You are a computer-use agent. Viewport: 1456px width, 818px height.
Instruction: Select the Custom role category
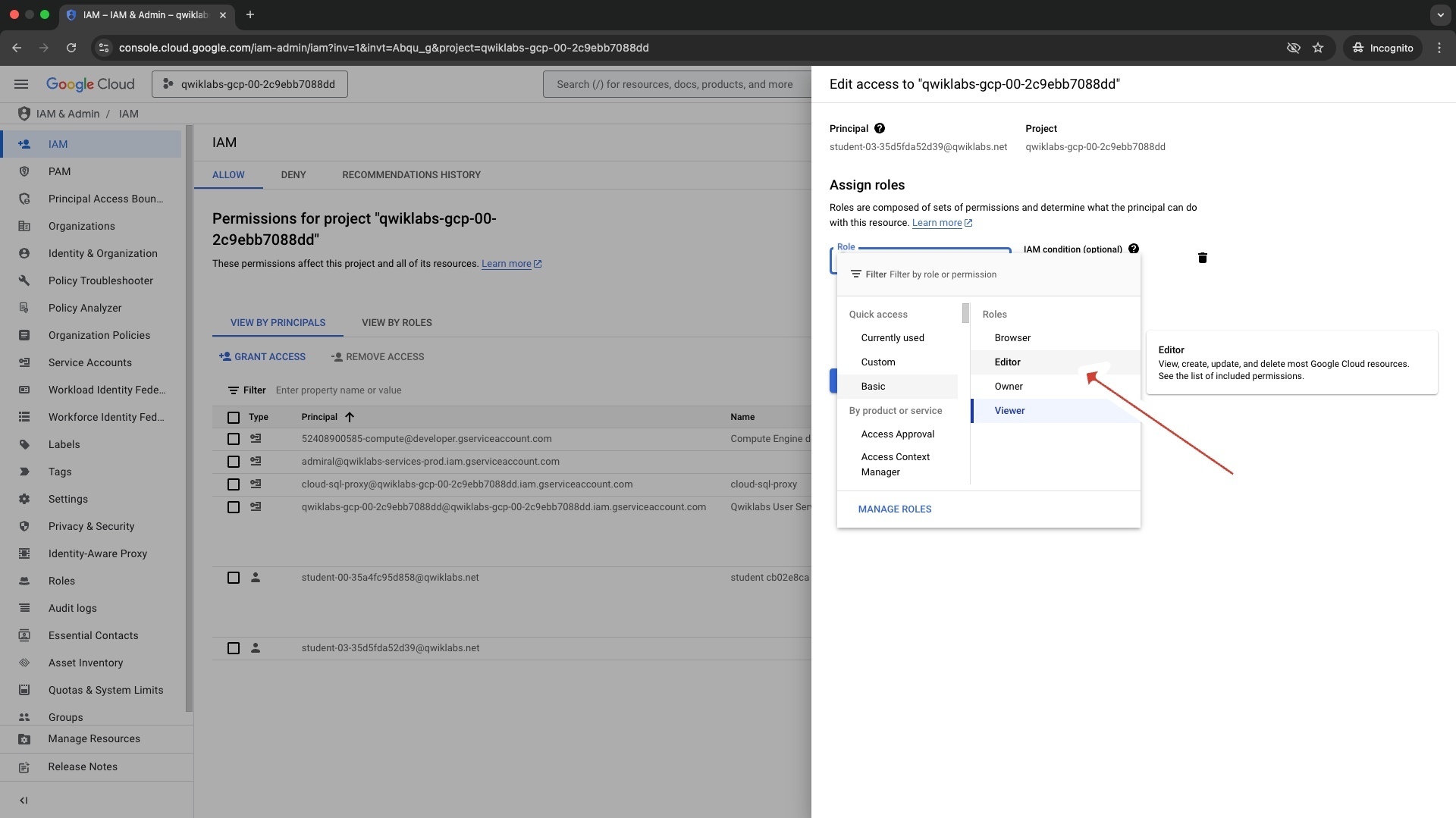click(897, 362)
